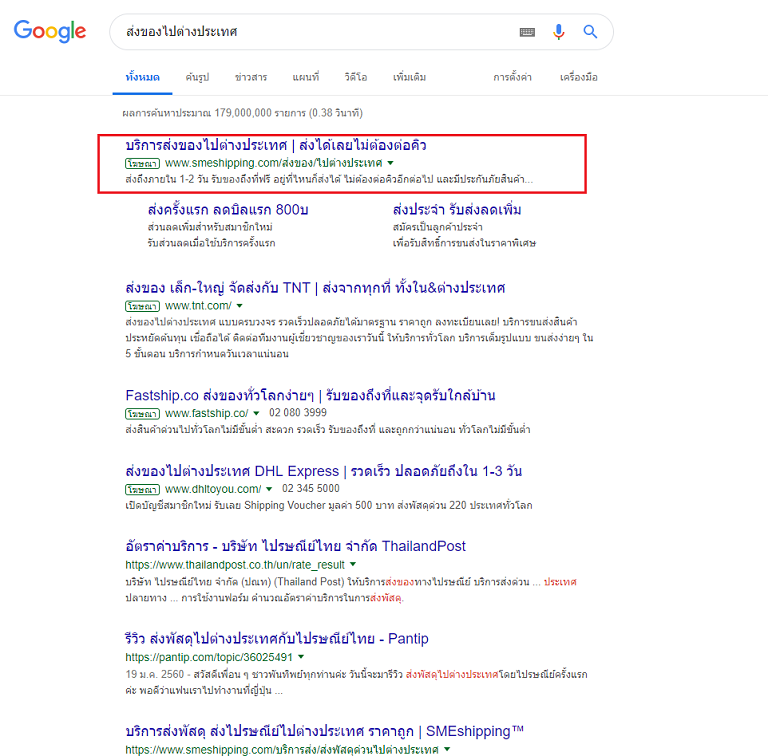The width and height of the screenshot is (768, 756).
Task: Expand dropdown arrow next to www.fastship.co/
Action: [256, 414]
